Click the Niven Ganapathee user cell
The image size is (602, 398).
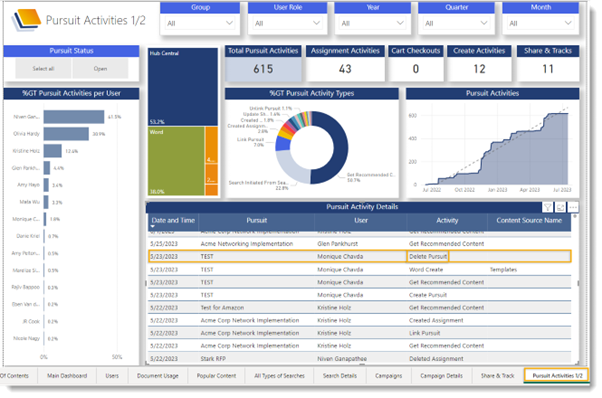pos(342,359)
